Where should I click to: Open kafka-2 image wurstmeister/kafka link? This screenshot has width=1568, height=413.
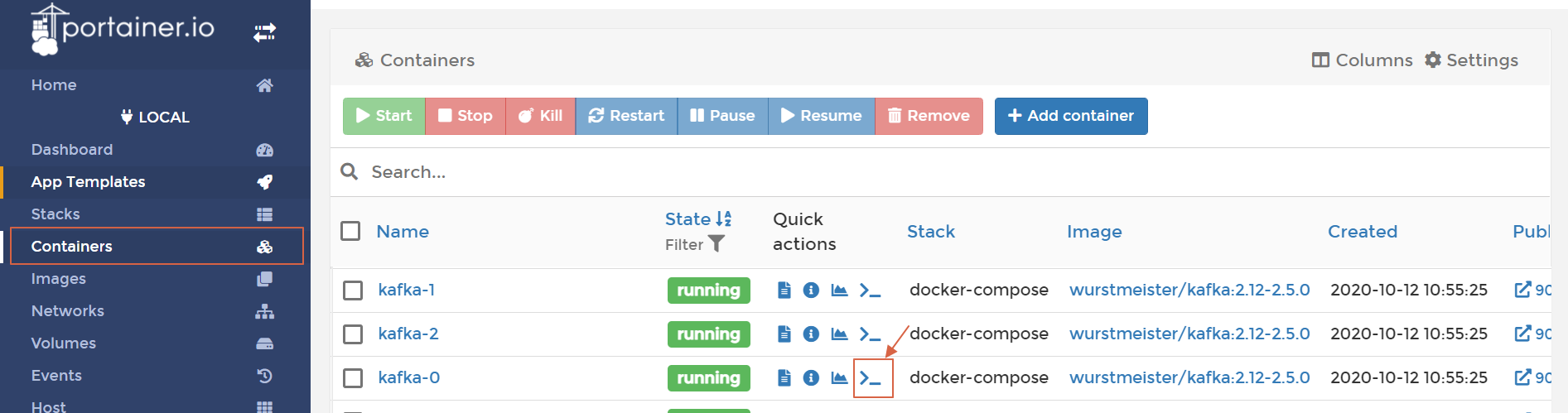pos(1189,334)
